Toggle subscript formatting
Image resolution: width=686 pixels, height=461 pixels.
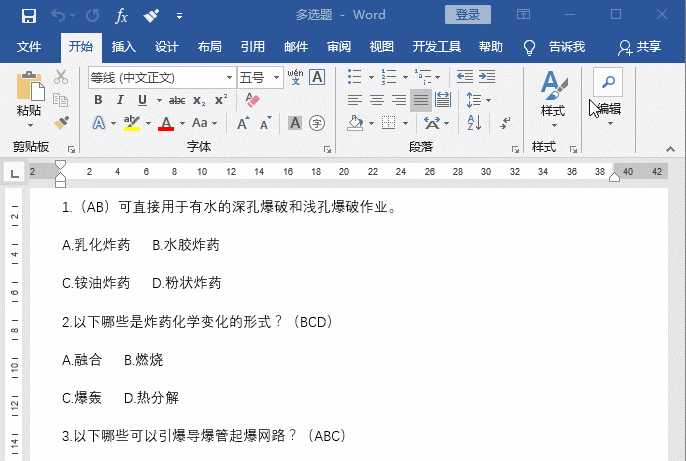(x=199, y=101)
